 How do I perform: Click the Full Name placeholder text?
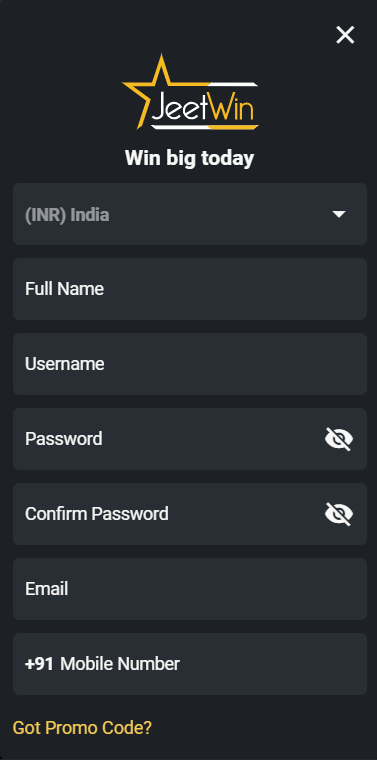tap(64, 289)
